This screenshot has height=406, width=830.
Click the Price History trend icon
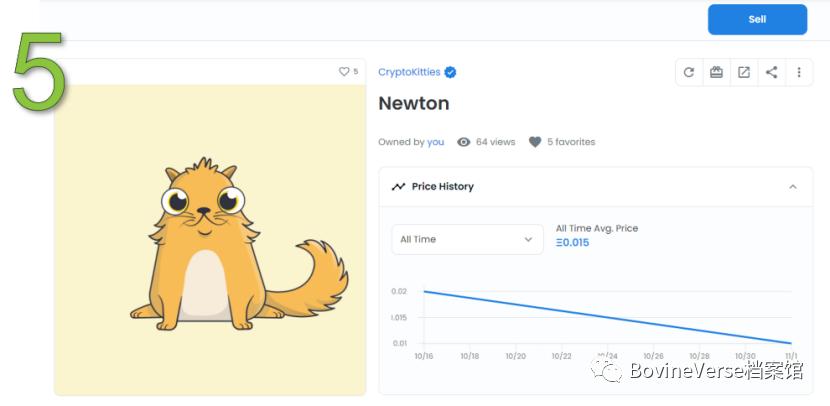coord(398,187)
